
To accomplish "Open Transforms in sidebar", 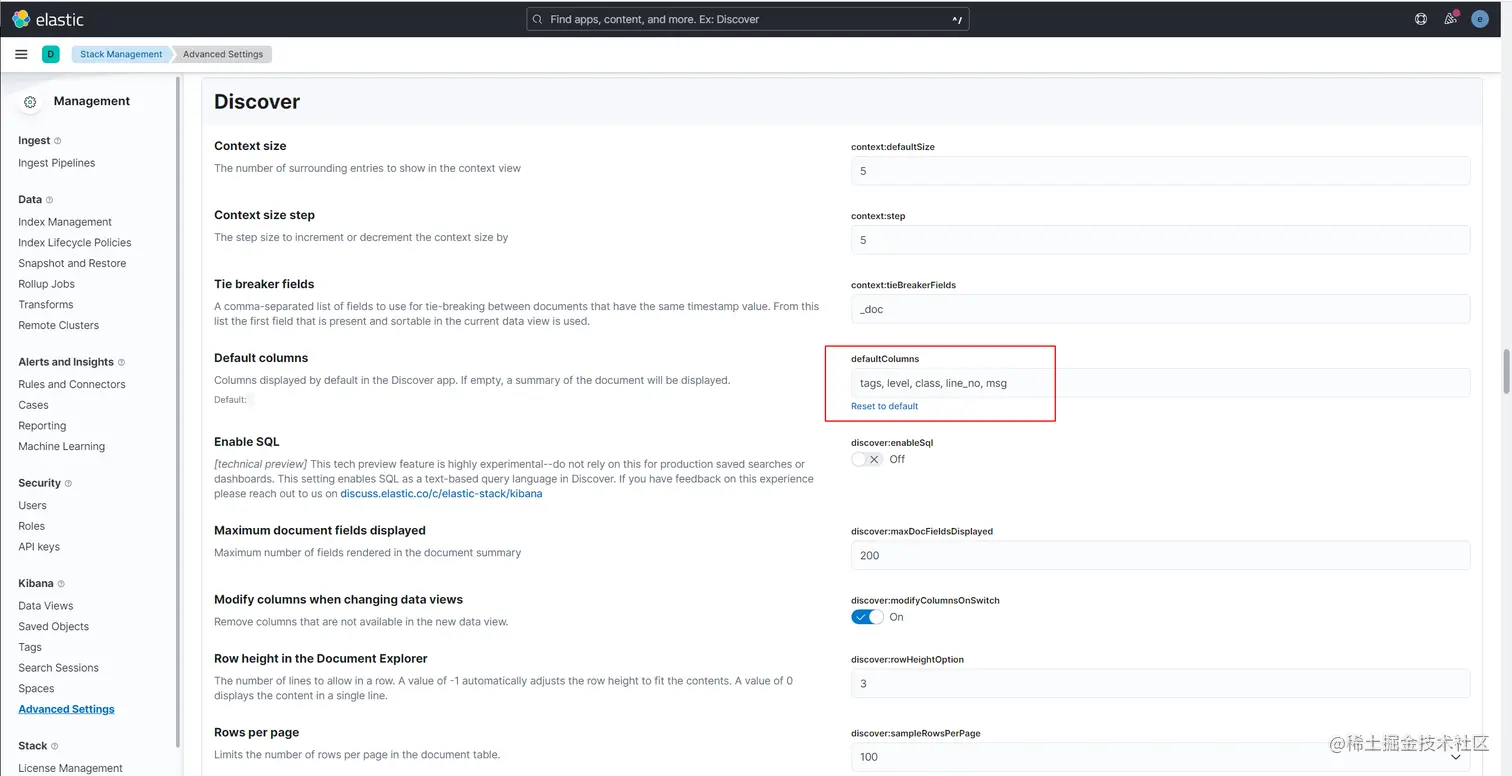I will pos(46,305).
